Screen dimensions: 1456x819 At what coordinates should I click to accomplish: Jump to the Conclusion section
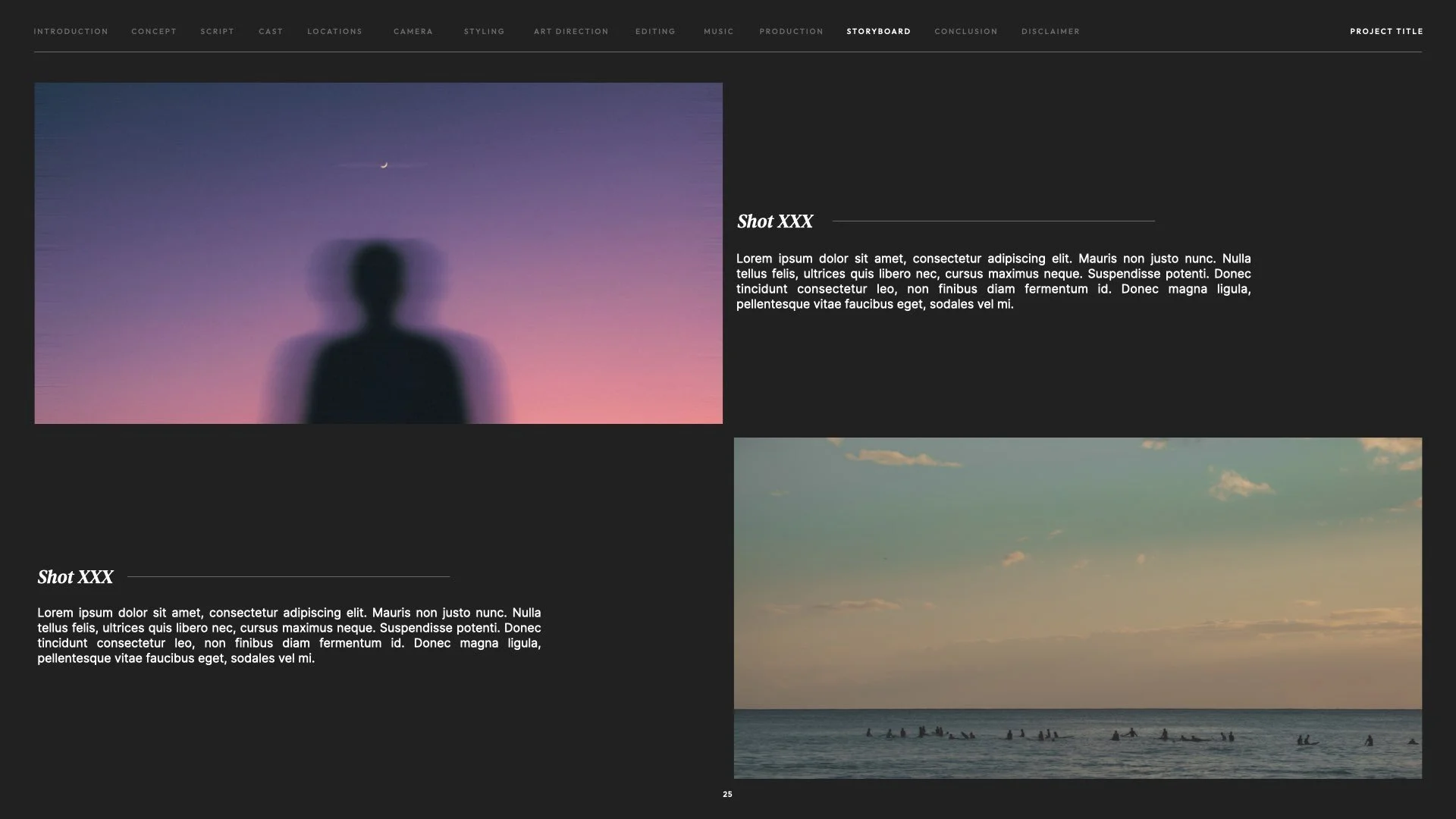pyautogui.click(x=965, y=31)
